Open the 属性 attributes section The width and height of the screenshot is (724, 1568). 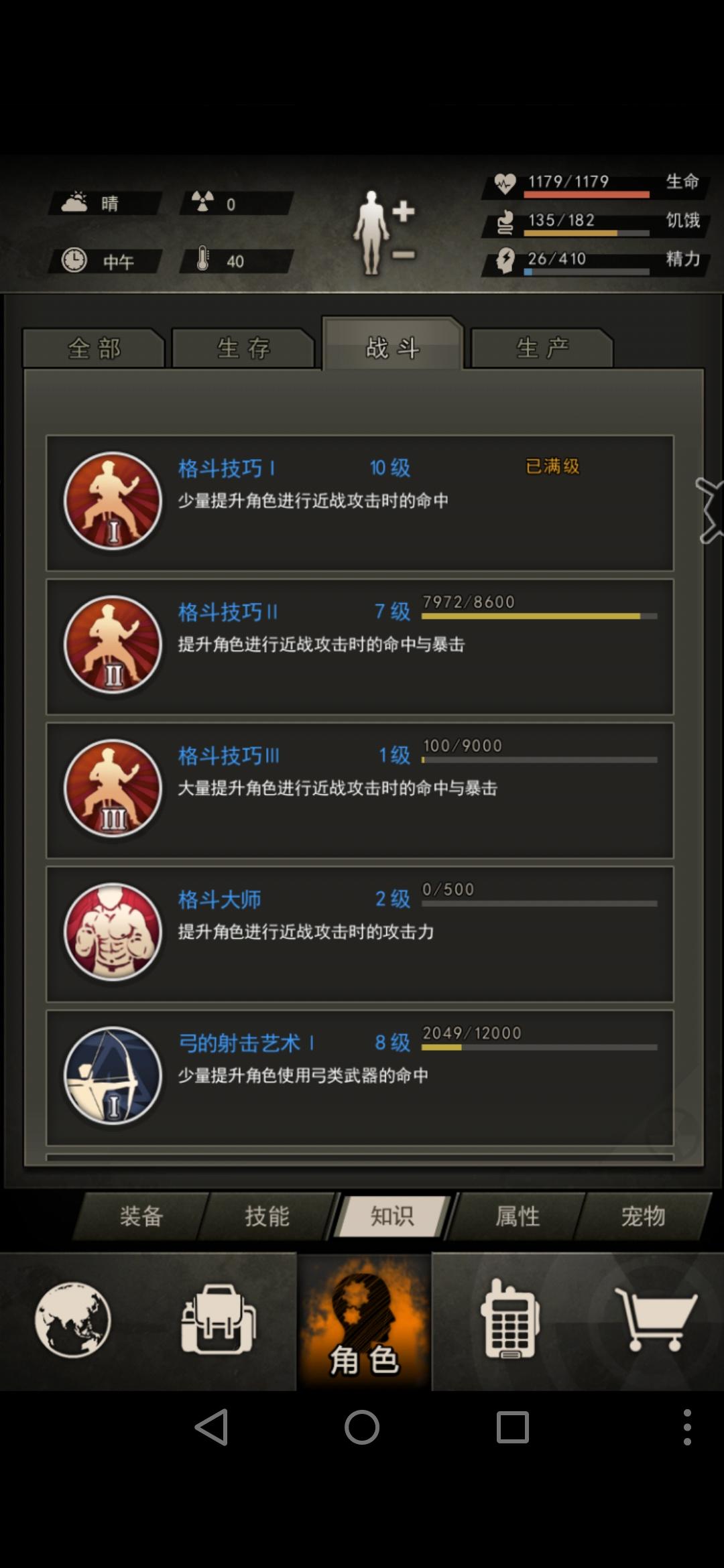click(518, 1216)
